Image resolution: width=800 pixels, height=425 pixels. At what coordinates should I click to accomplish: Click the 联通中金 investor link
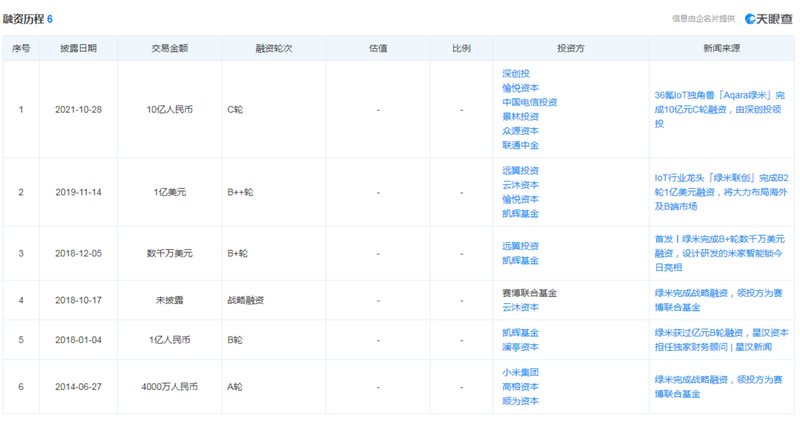520,145
